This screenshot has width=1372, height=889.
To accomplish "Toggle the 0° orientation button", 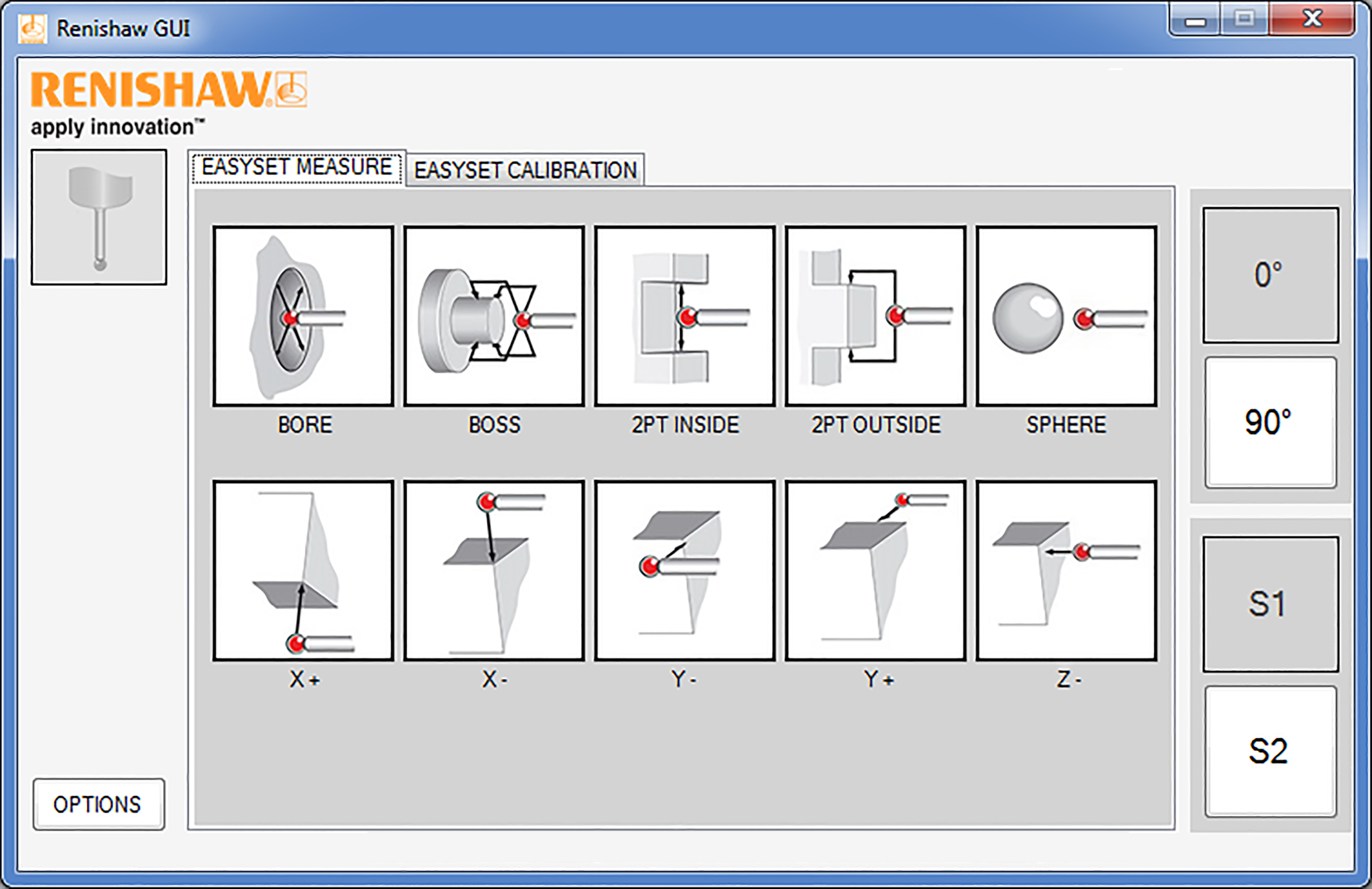I will 1270,275.
